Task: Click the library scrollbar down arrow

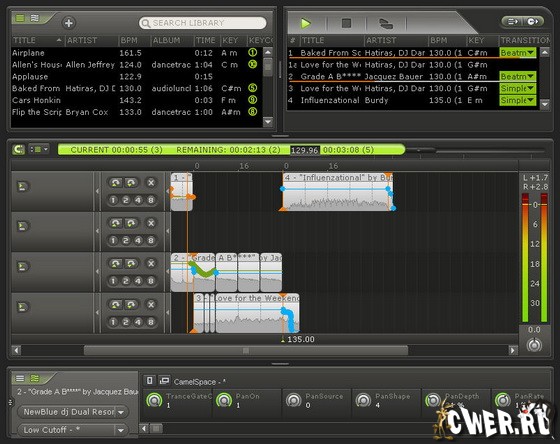Action: tap(268, 122)
